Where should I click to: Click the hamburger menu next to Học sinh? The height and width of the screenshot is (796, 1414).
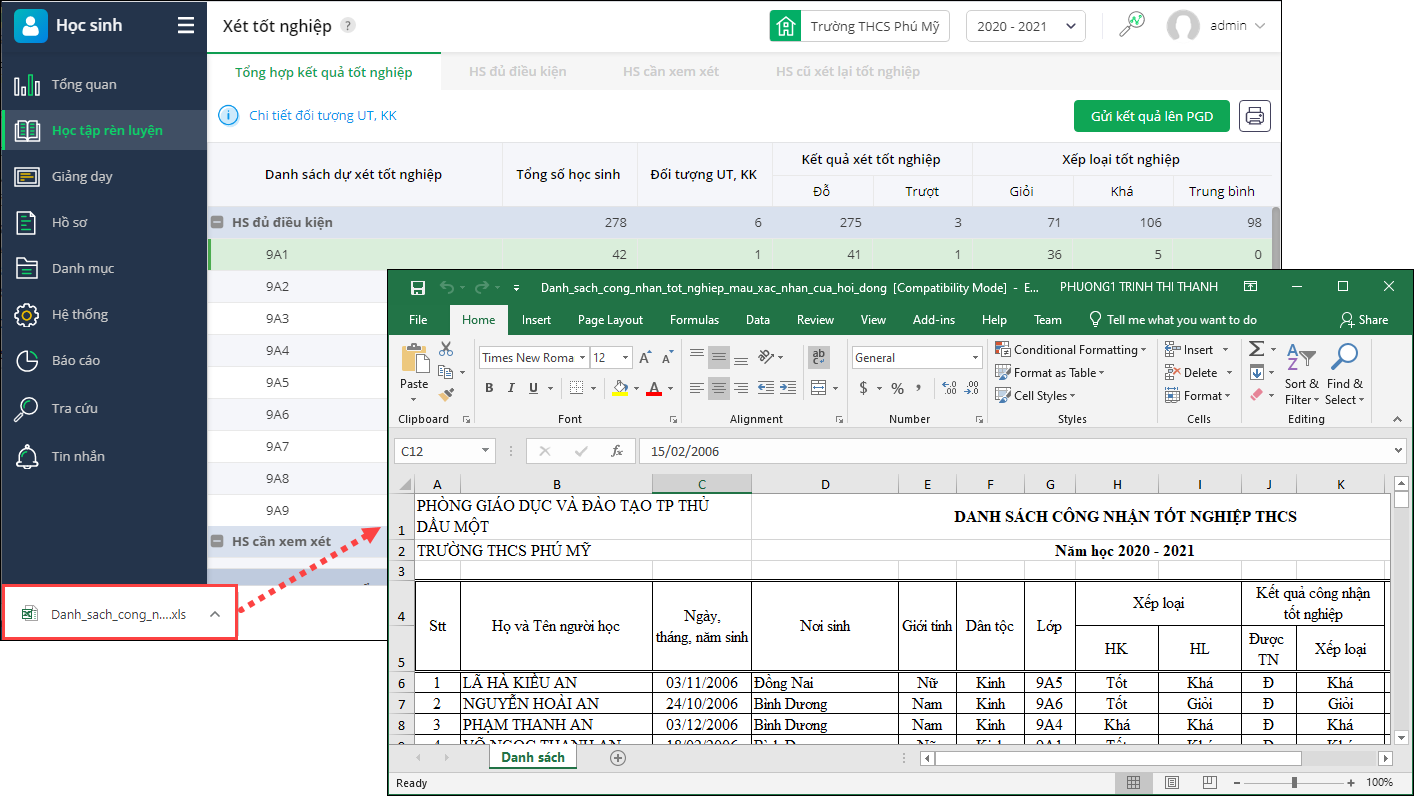coord(186,26)
